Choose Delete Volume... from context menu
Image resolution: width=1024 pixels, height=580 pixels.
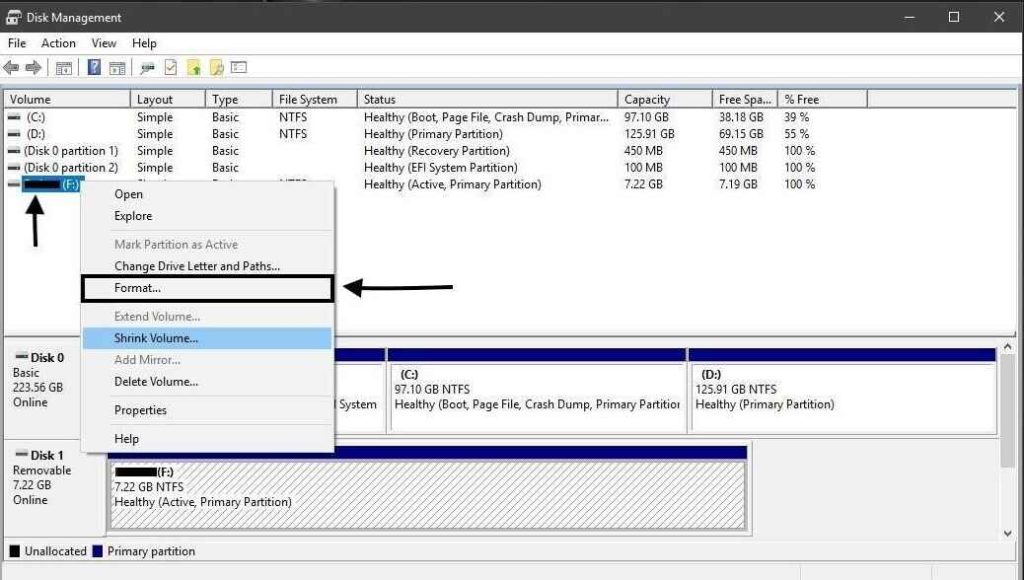point(156,382)
